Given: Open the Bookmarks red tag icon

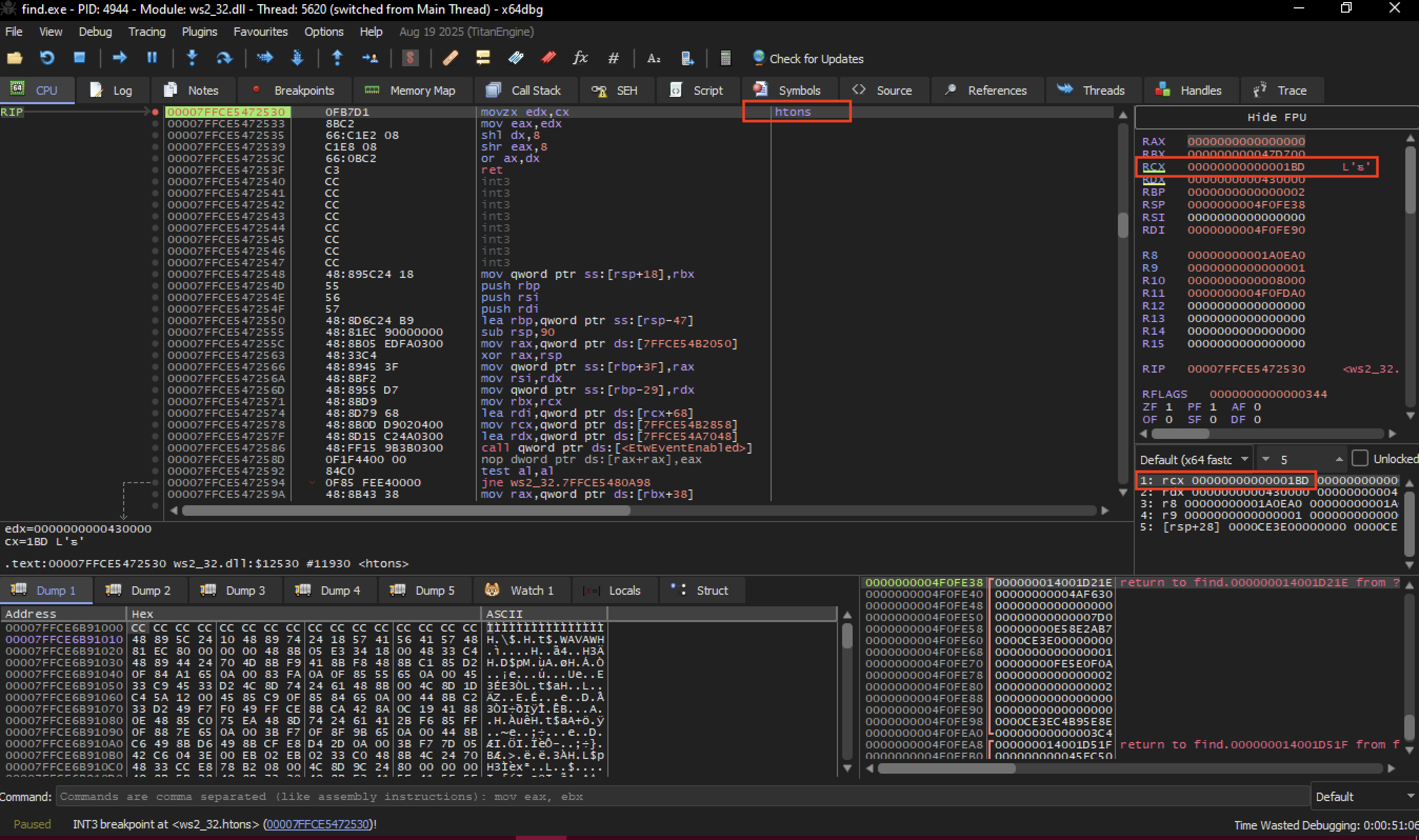Looking at the screenshot, I should click(548, 58).
